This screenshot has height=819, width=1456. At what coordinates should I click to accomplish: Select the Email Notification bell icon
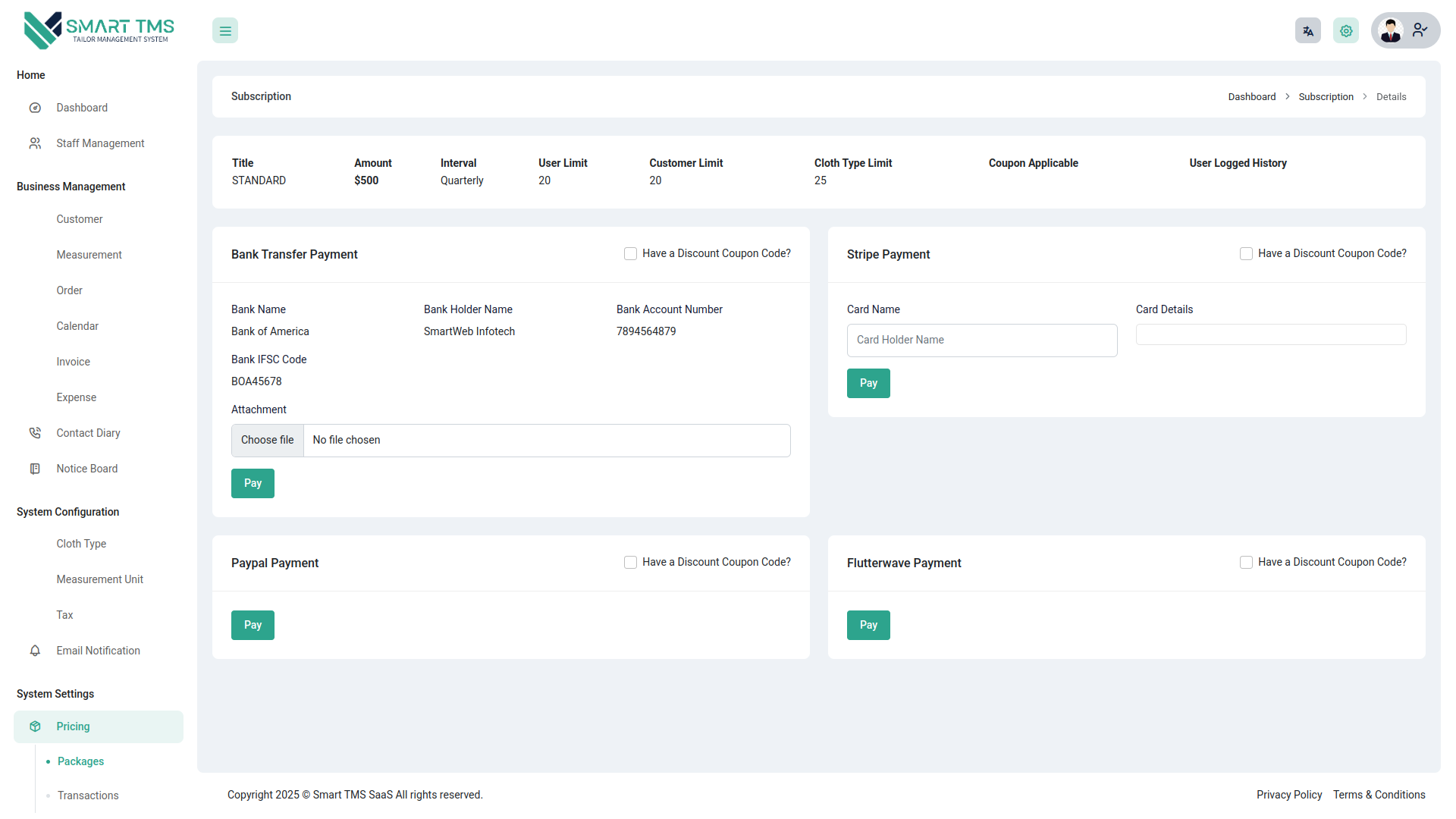click(35, 651)
